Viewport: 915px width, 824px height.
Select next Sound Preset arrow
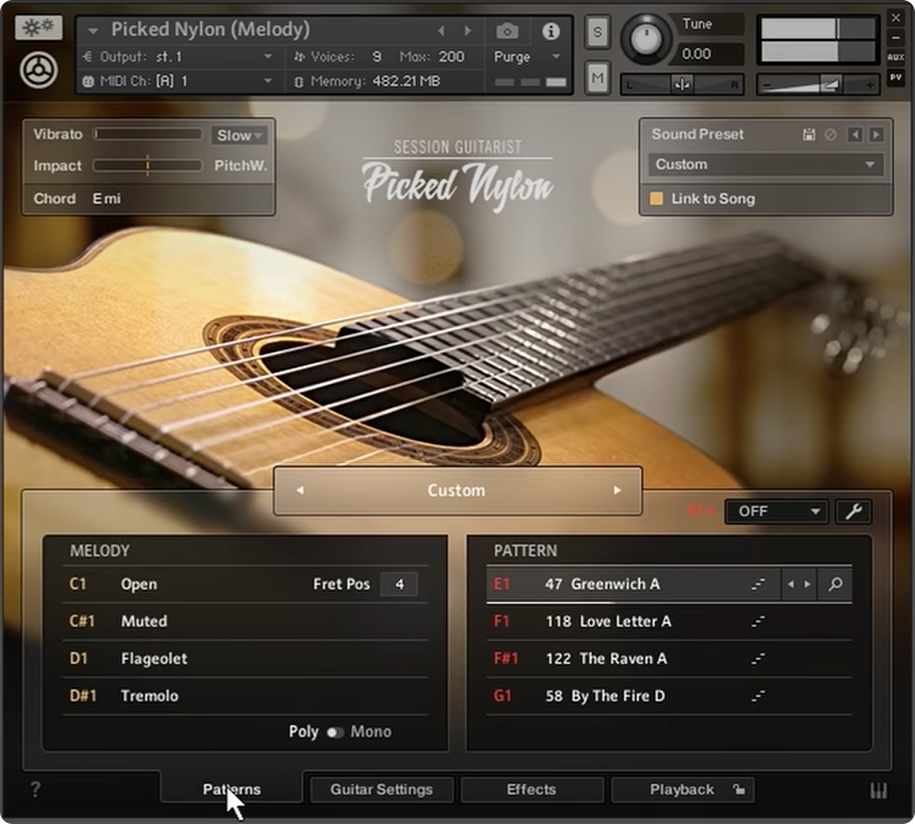click(x=876, y=135)
